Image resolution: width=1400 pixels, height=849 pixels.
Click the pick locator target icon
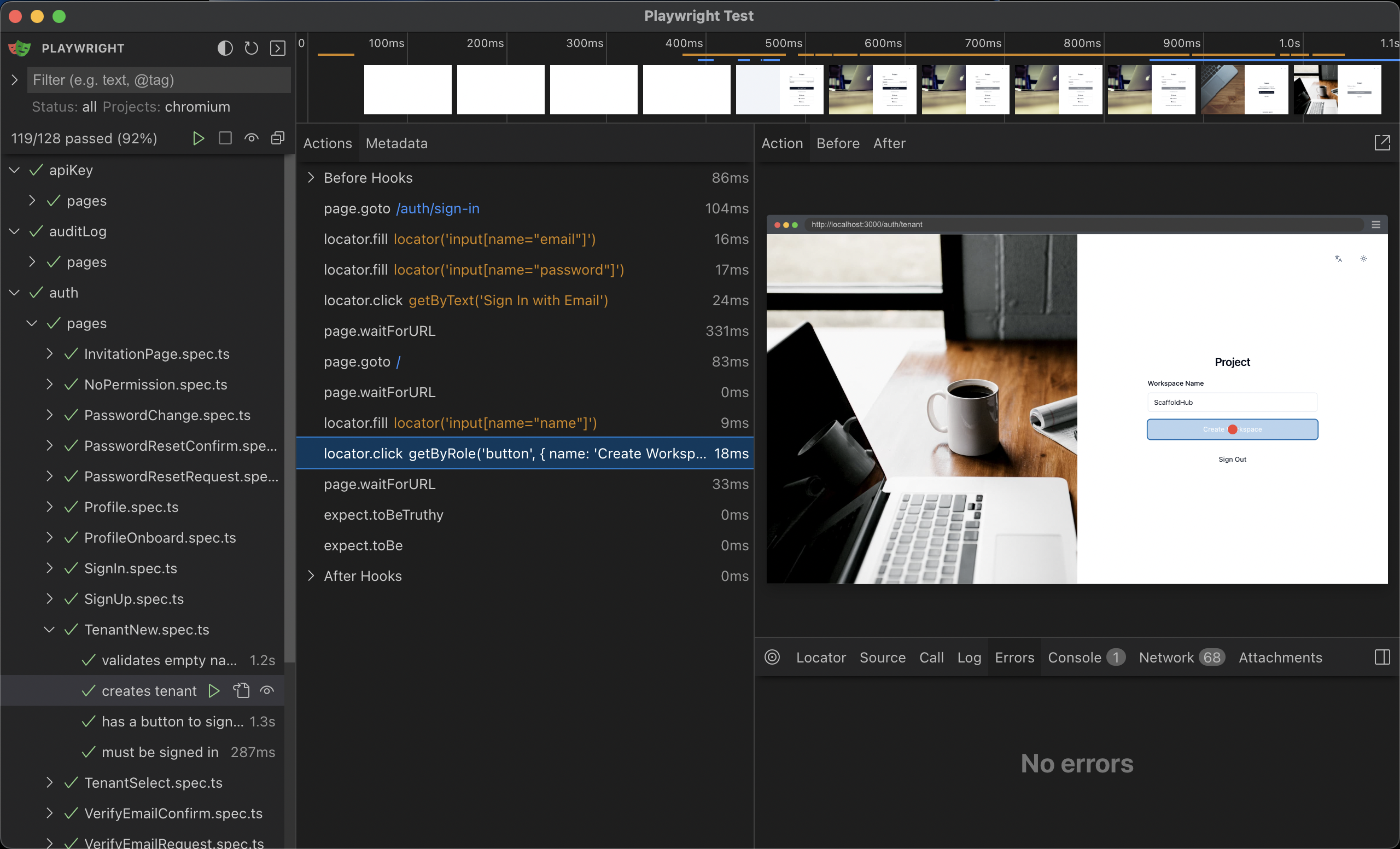[x=772, y=658]
